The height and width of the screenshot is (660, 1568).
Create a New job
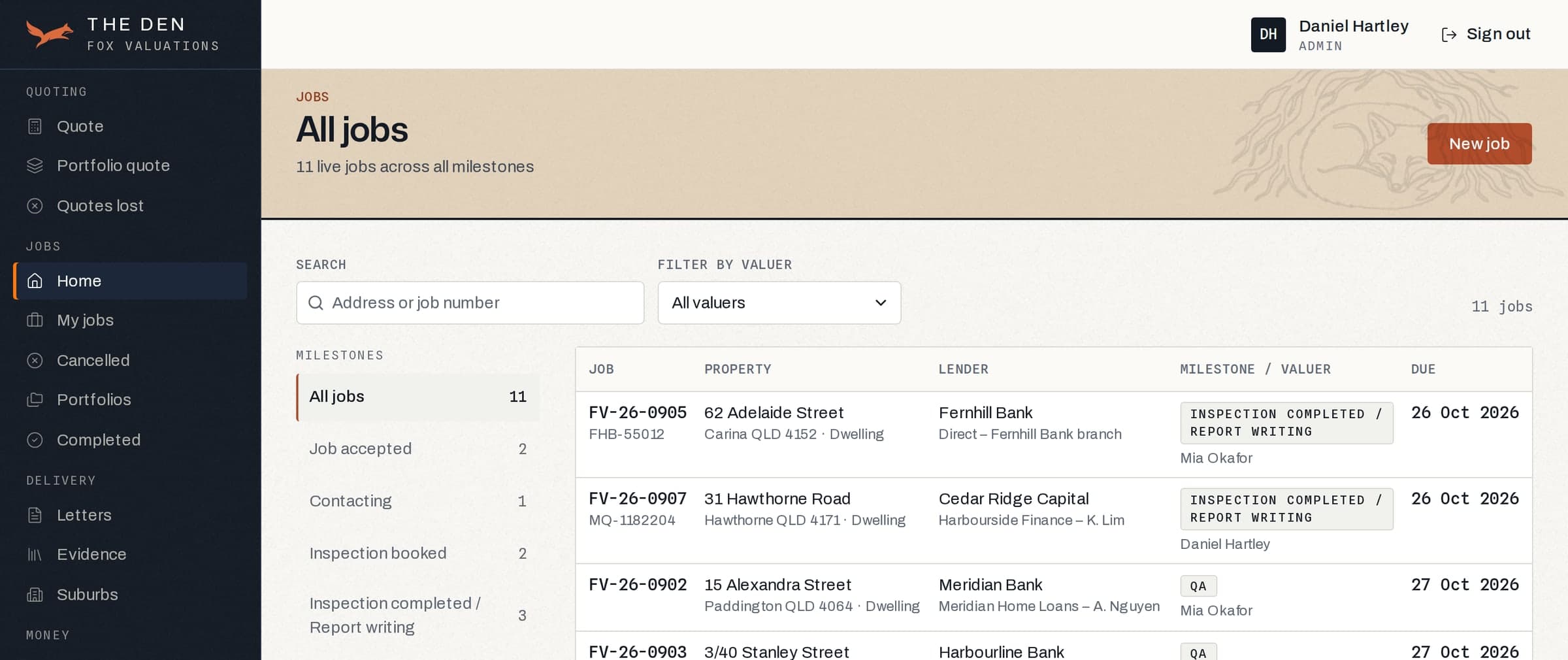coord(1479,144)
